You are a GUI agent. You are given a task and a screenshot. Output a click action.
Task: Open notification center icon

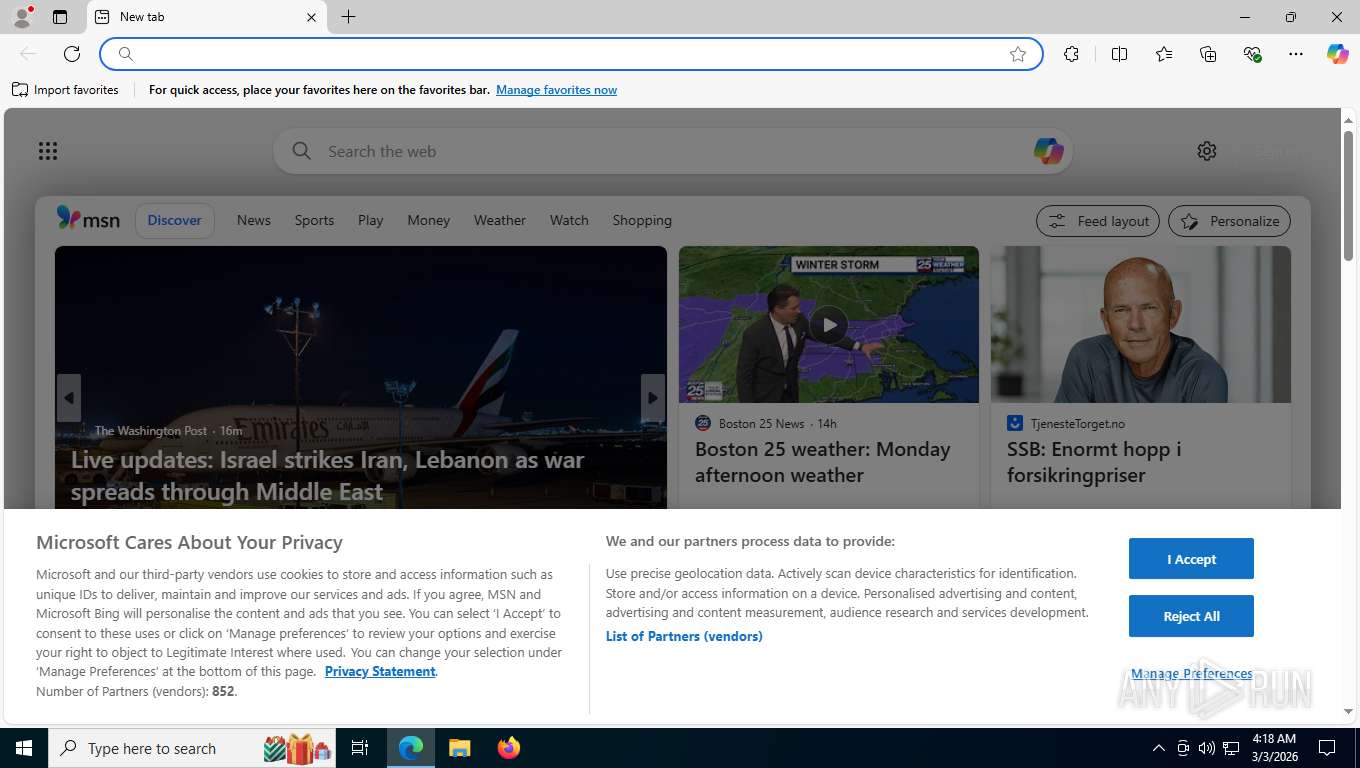[x=1327, y=748]
